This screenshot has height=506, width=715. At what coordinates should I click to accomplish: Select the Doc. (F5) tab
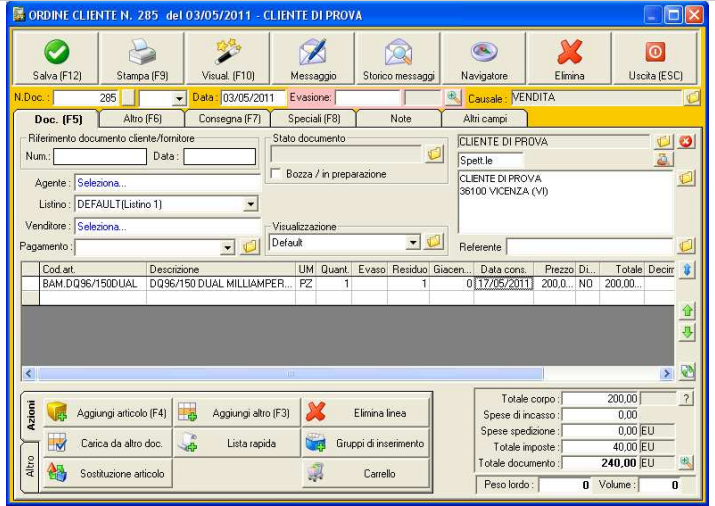tap(58, 119)
